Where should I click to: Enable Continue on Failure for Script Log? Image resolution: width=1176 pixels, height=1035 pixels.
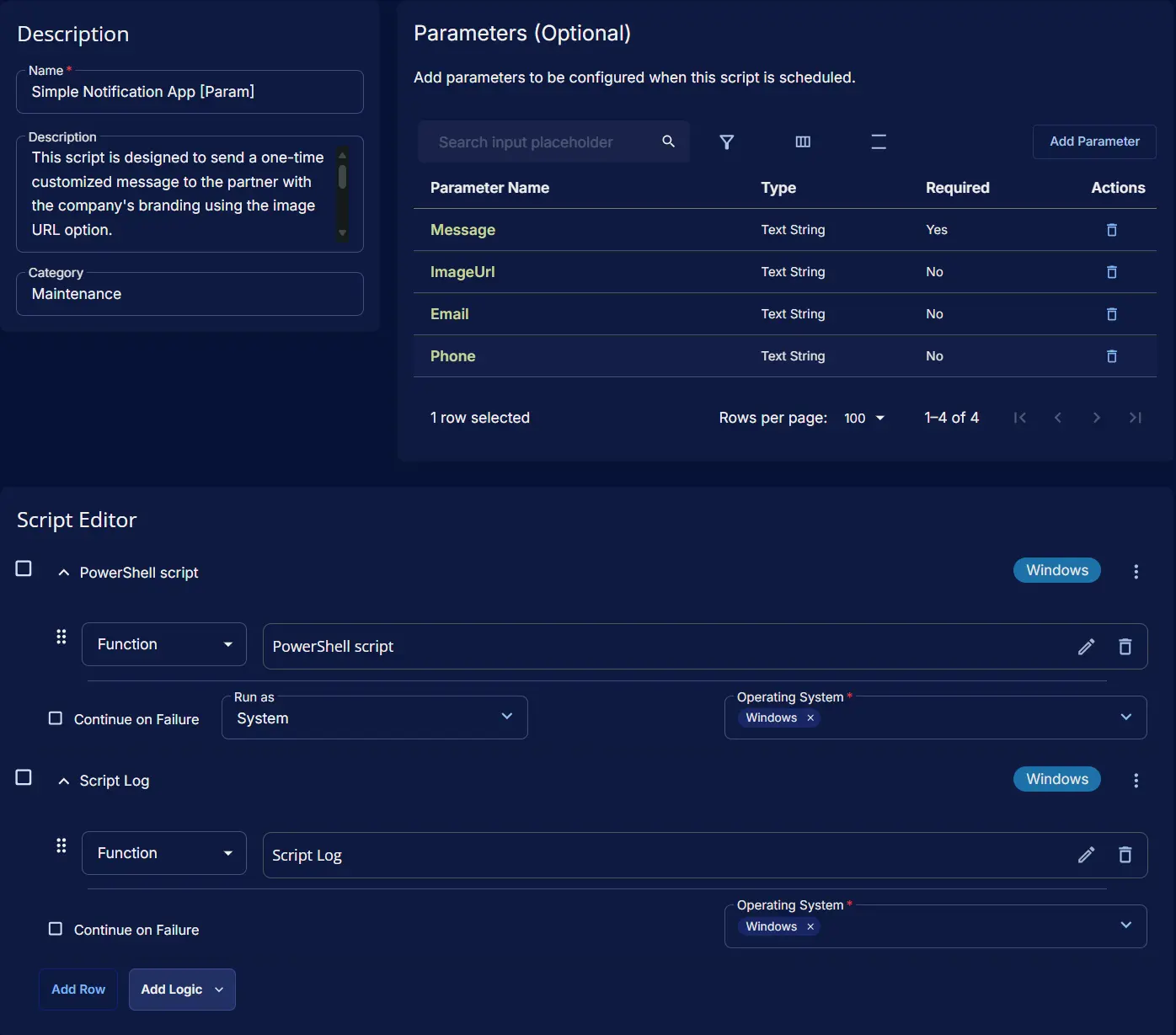[x=56, y=929]
